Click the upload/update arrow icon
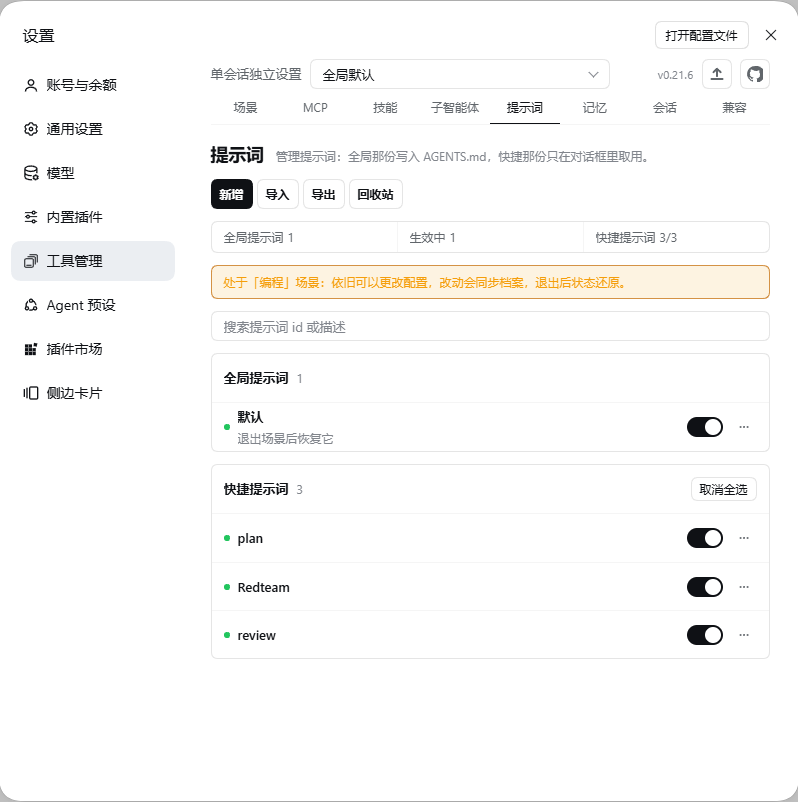Viewport: 798px width, 802px height. pyautogui.click(x=717, y=75)
